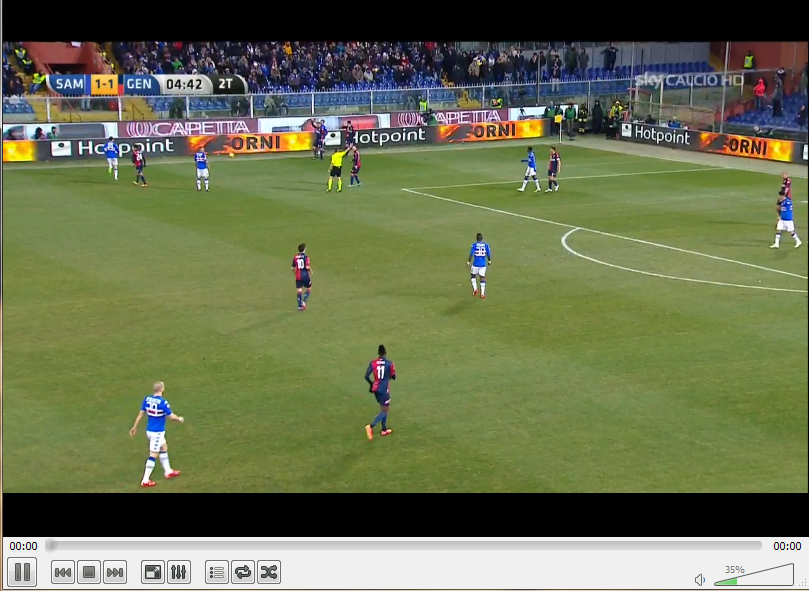Click the window resize grip near volume
Screen dimensions: 809x591
(800, 584)
